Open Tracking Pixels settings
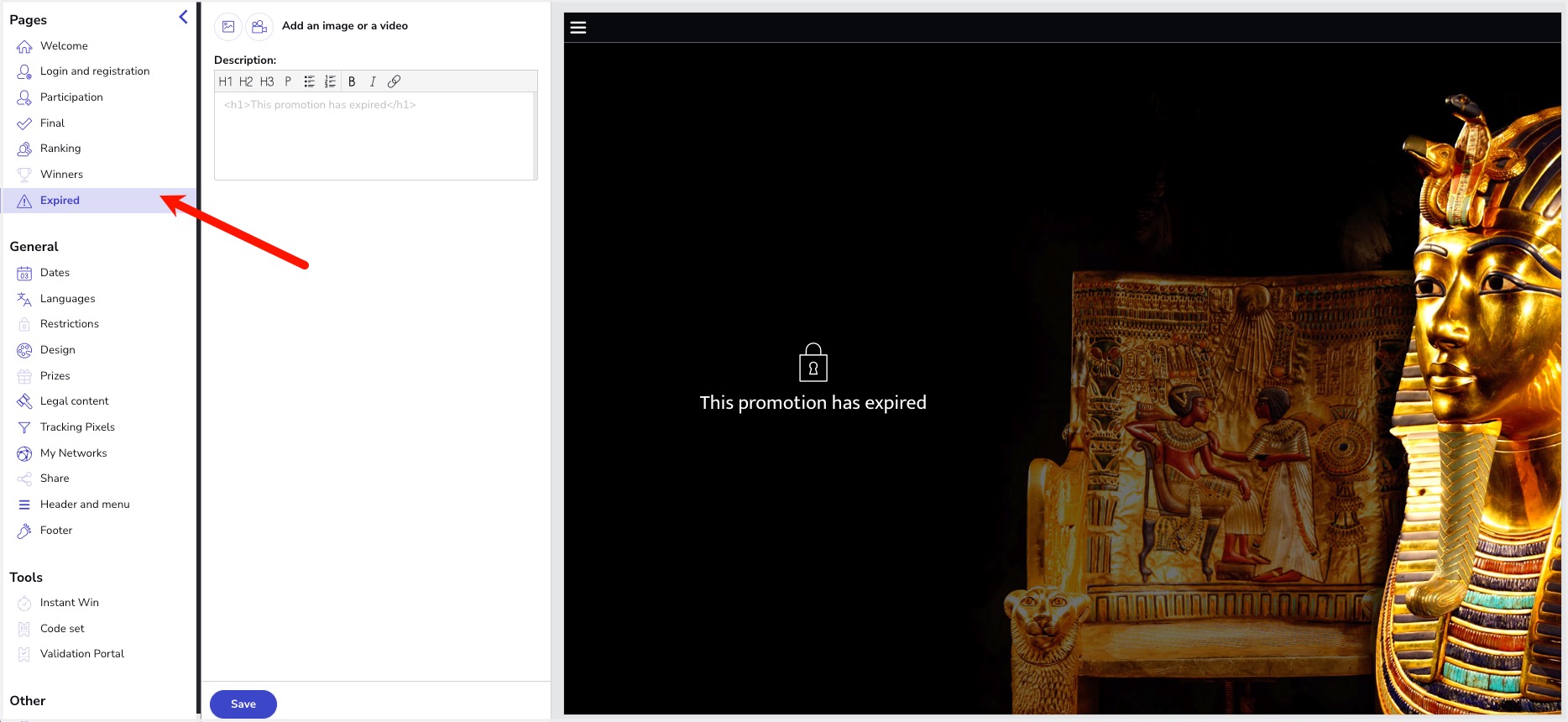 (x=77, y=427)
